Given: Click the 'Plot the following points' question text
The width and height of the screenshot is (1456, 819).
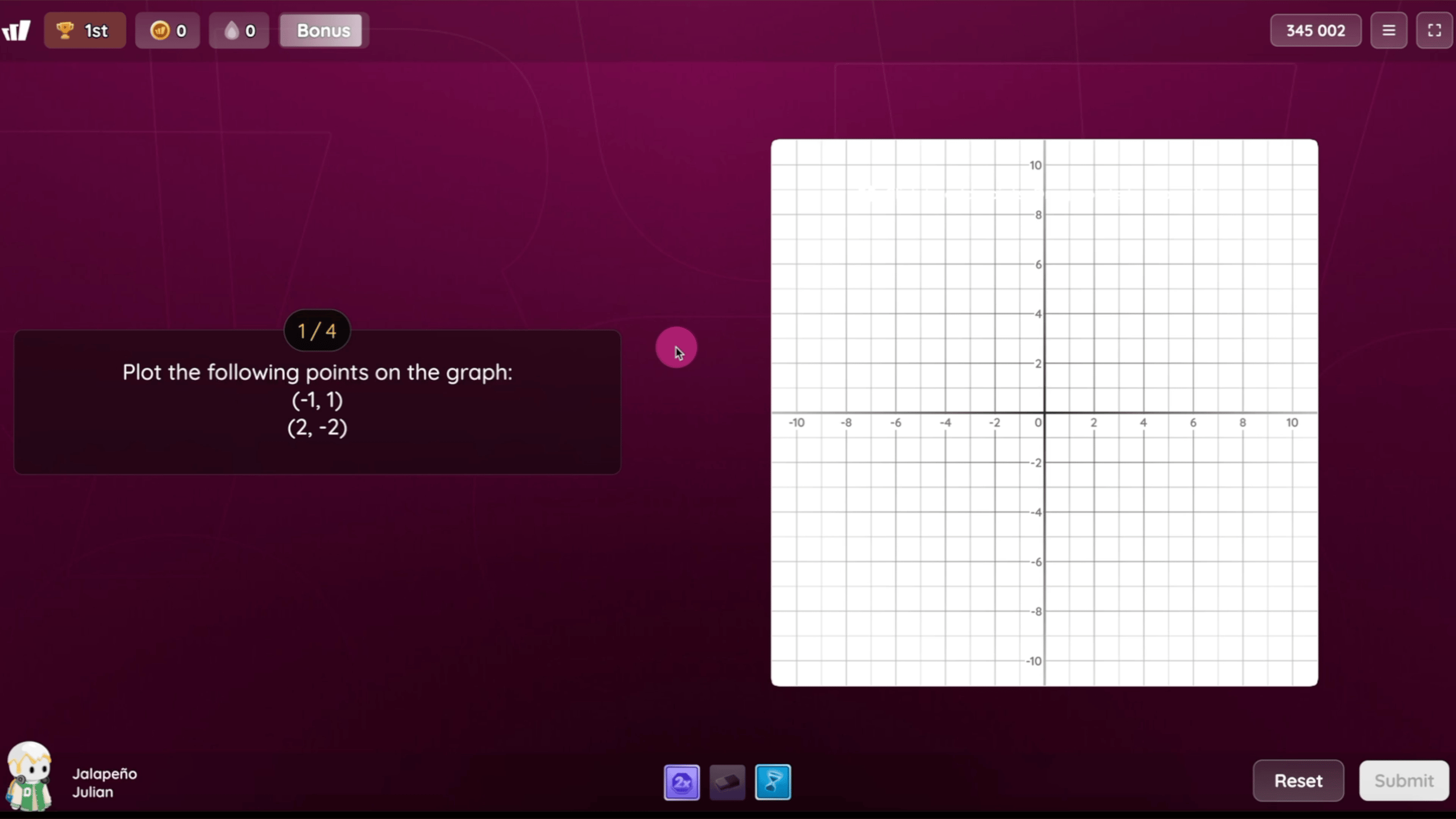Looking at the screenshot, I should tap(317, 373).
